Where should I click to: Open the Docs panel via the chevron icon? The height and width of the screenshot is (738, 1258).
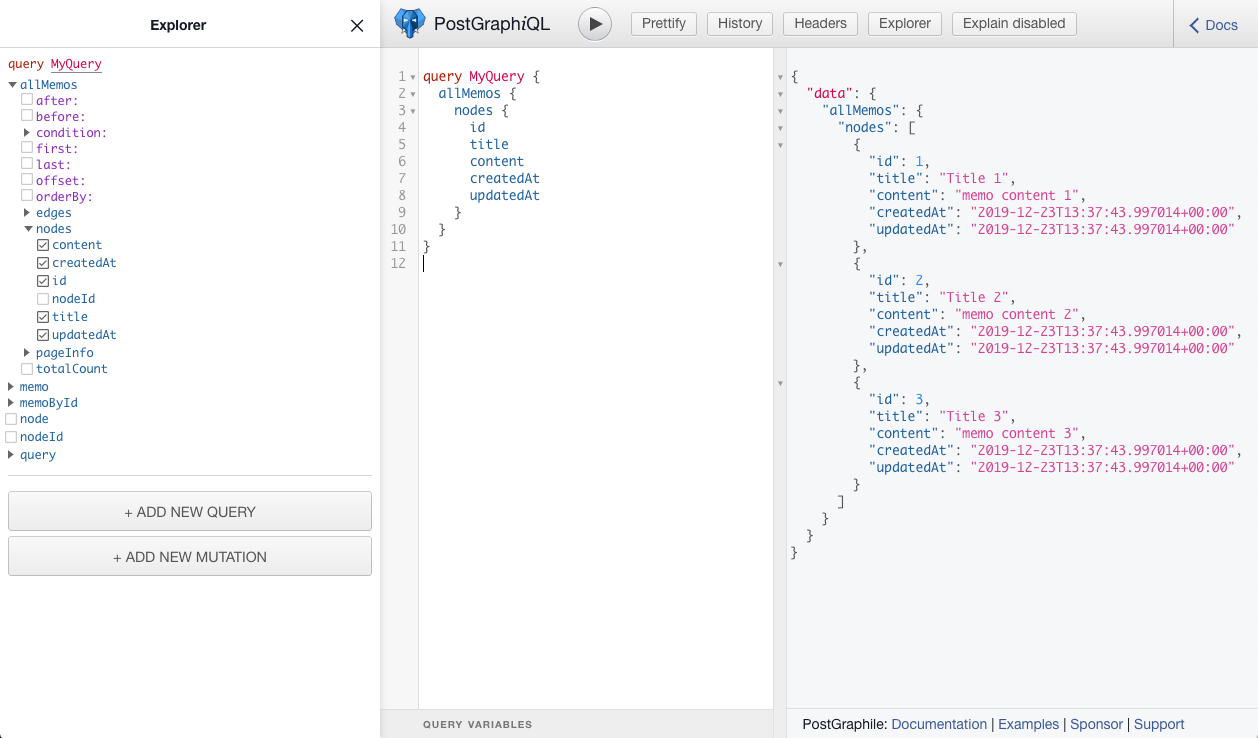click(1195, 25)
